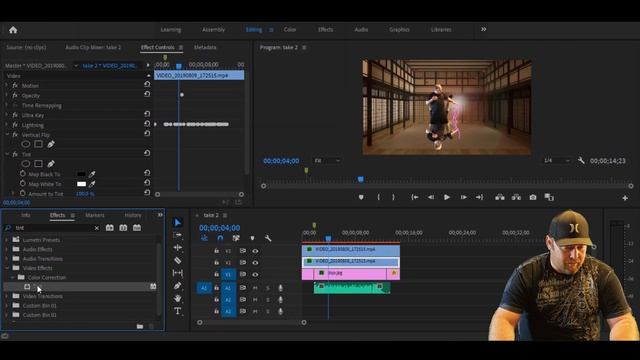Screen dimensions: 640x360
Task: Collapse the Vertical Flip effect
Action: pyautogui.click(x=7, y=135)
